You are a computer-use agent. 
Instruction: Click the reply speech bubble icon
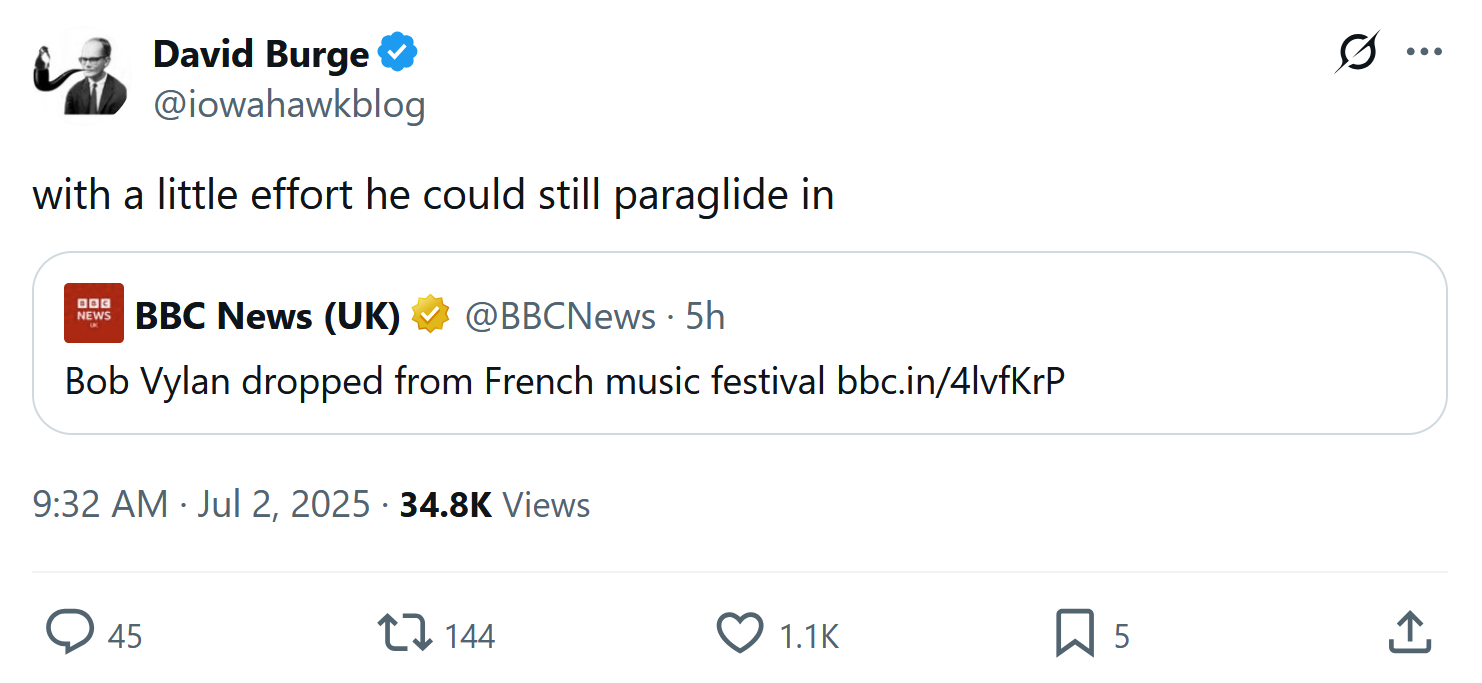pyautogui.click(x=71, y=633)
